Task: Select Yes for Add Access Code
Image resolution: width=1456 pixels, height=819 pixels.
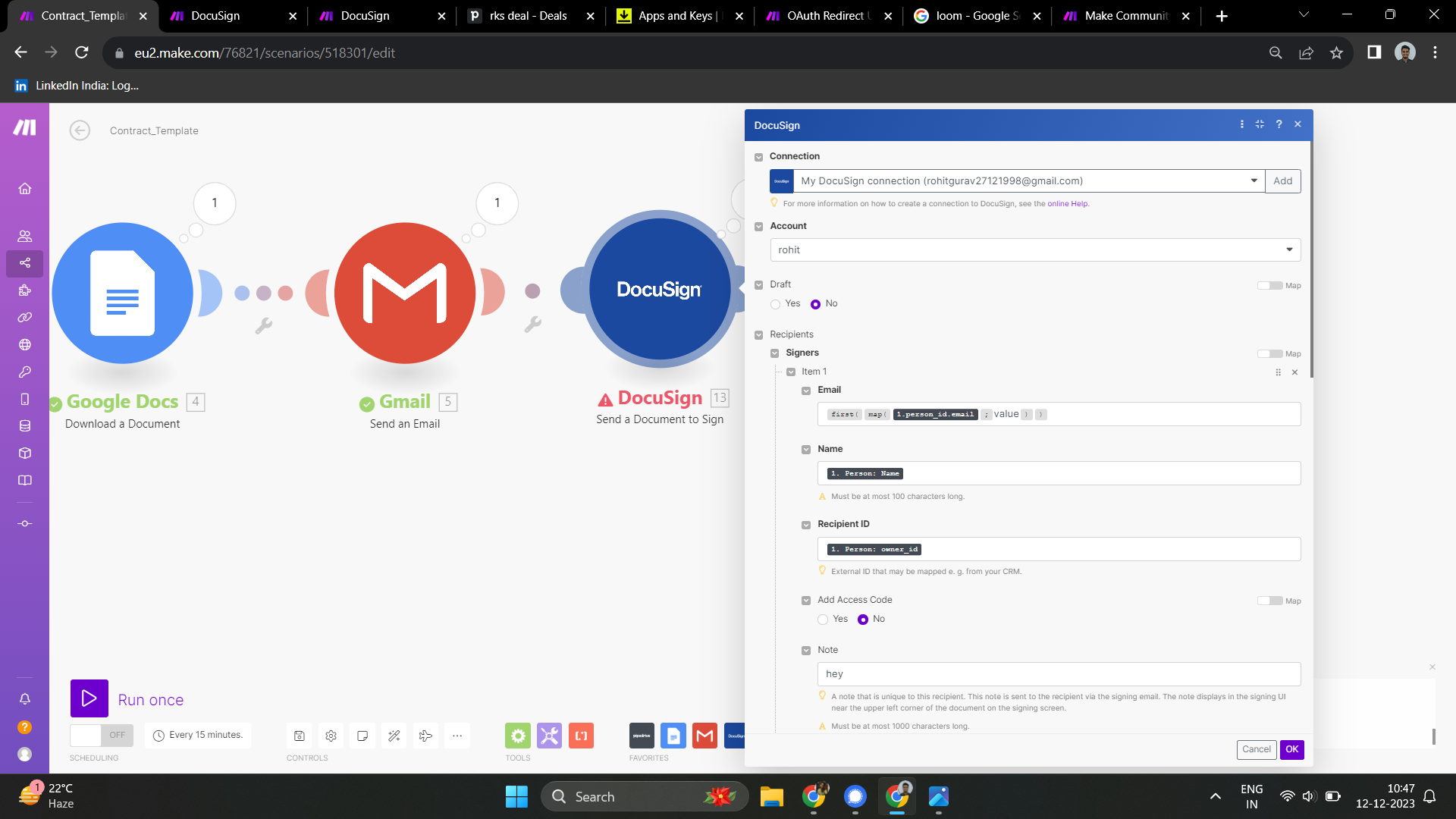Action: pyautogui.click(x=823, y=620)
